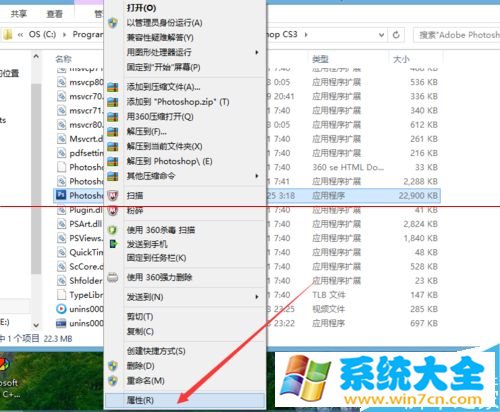Click shield icon beside 重命名(M)

113,381
